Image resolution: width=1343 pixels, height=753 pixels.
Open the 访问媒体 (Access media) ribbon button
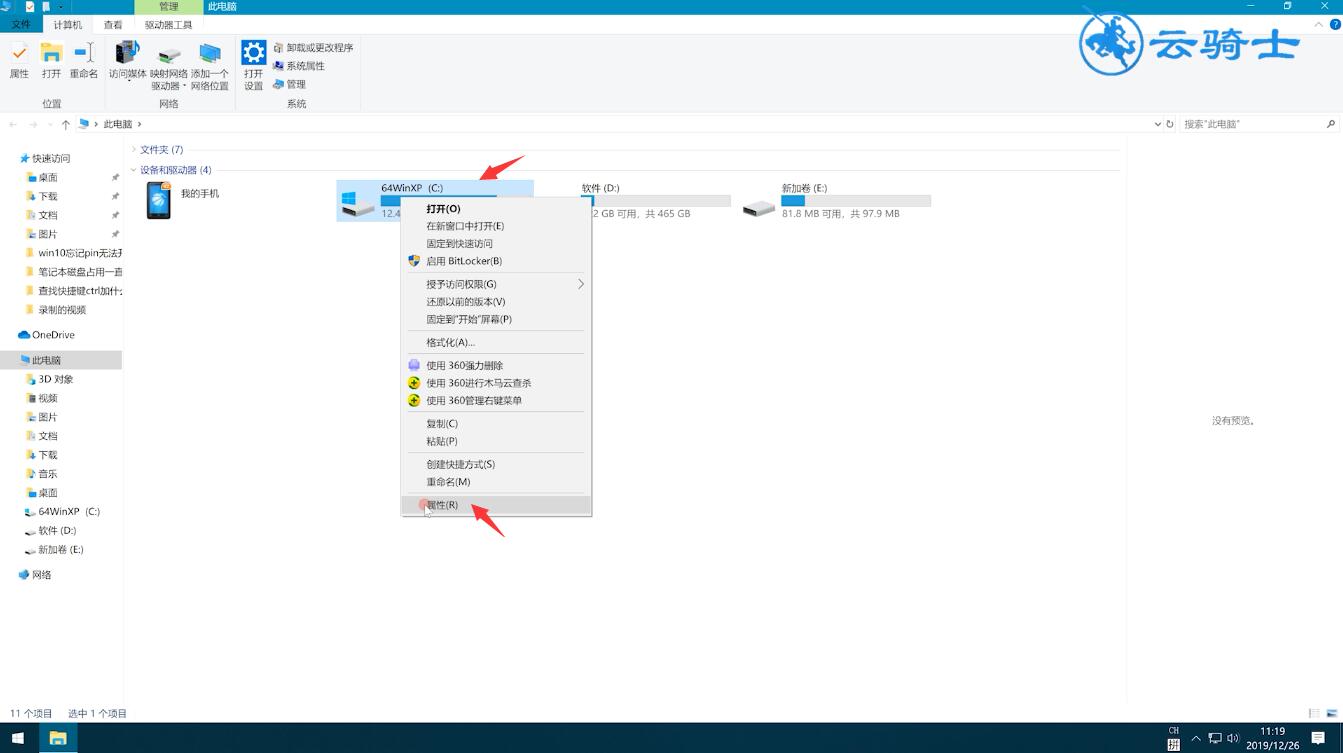tap(127, 62)
